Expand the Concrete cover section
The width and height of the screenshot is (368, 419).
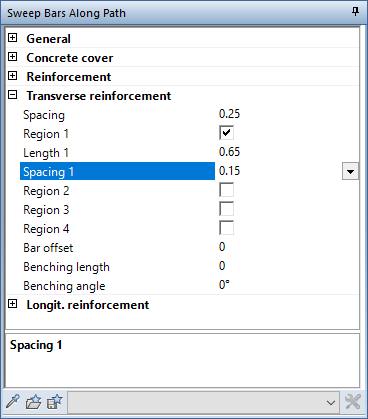pos(12,57)
